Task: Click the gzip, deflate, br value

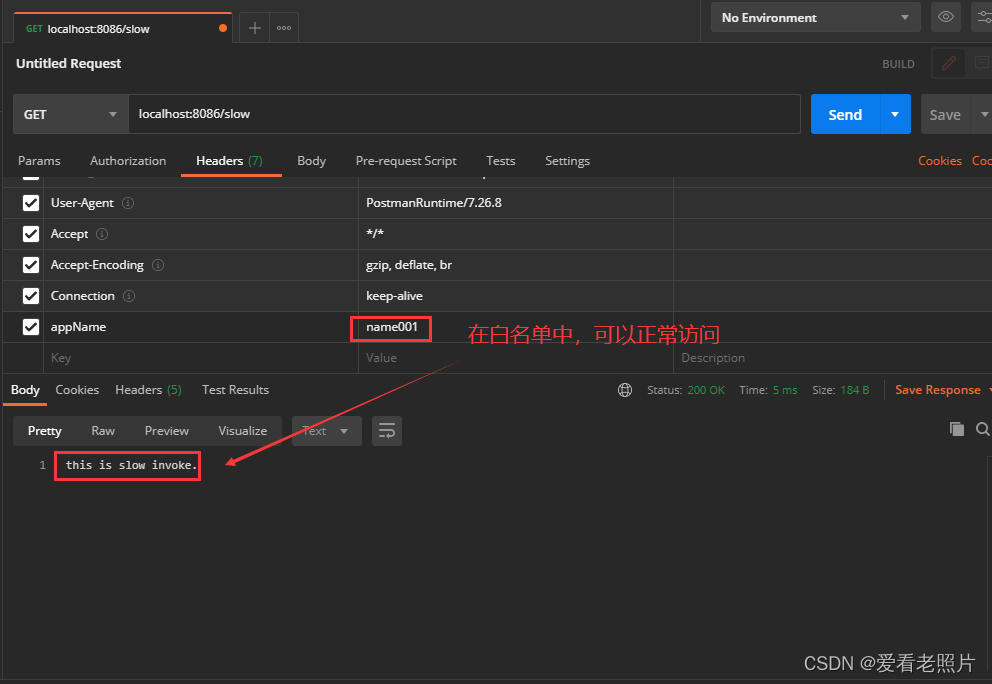Action: pos(409,265)
